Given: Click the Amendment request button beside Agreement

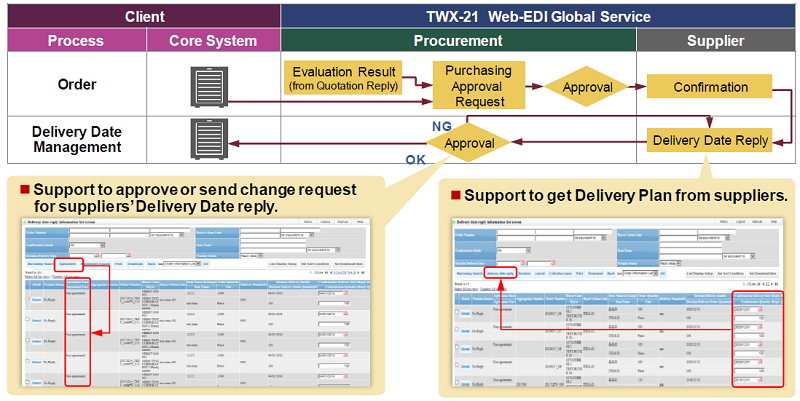Looking at the screenshot, I should click(x=95, y=264).
